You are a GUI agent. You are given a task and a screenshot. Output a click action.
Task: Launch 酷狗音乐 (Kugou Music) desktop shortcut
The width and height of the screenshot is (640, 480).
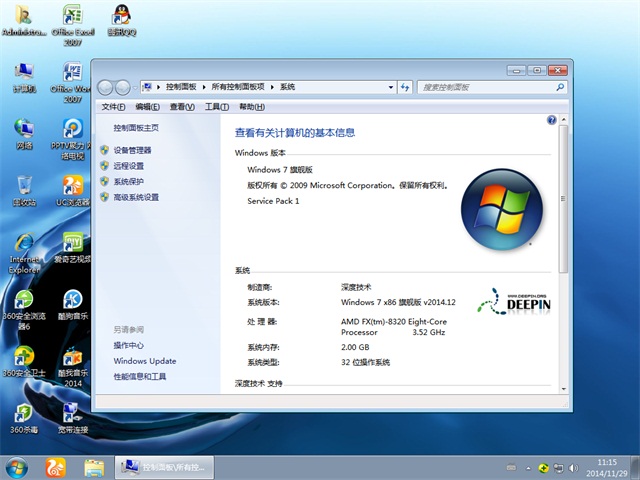(73, 304)
